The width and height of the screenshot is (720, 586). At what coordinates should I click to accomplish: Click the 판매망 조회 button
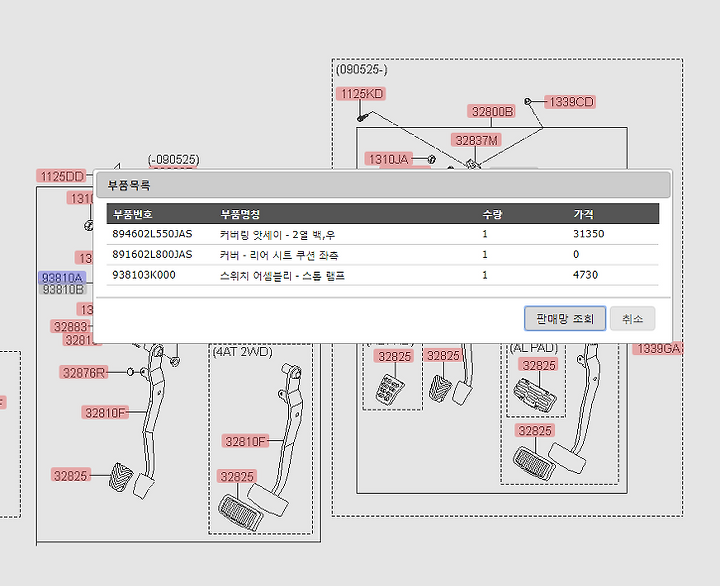coord(565,318)
